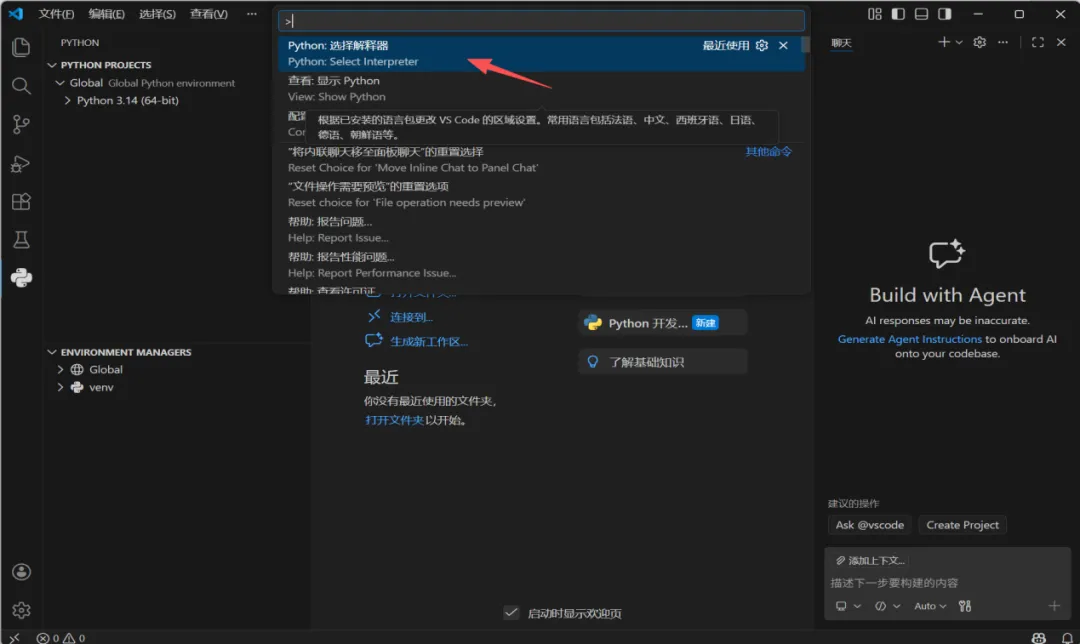This screenshot has height=644, width=1080.
Task: Click the VS Code logo icon
Action: coord(15,14)
